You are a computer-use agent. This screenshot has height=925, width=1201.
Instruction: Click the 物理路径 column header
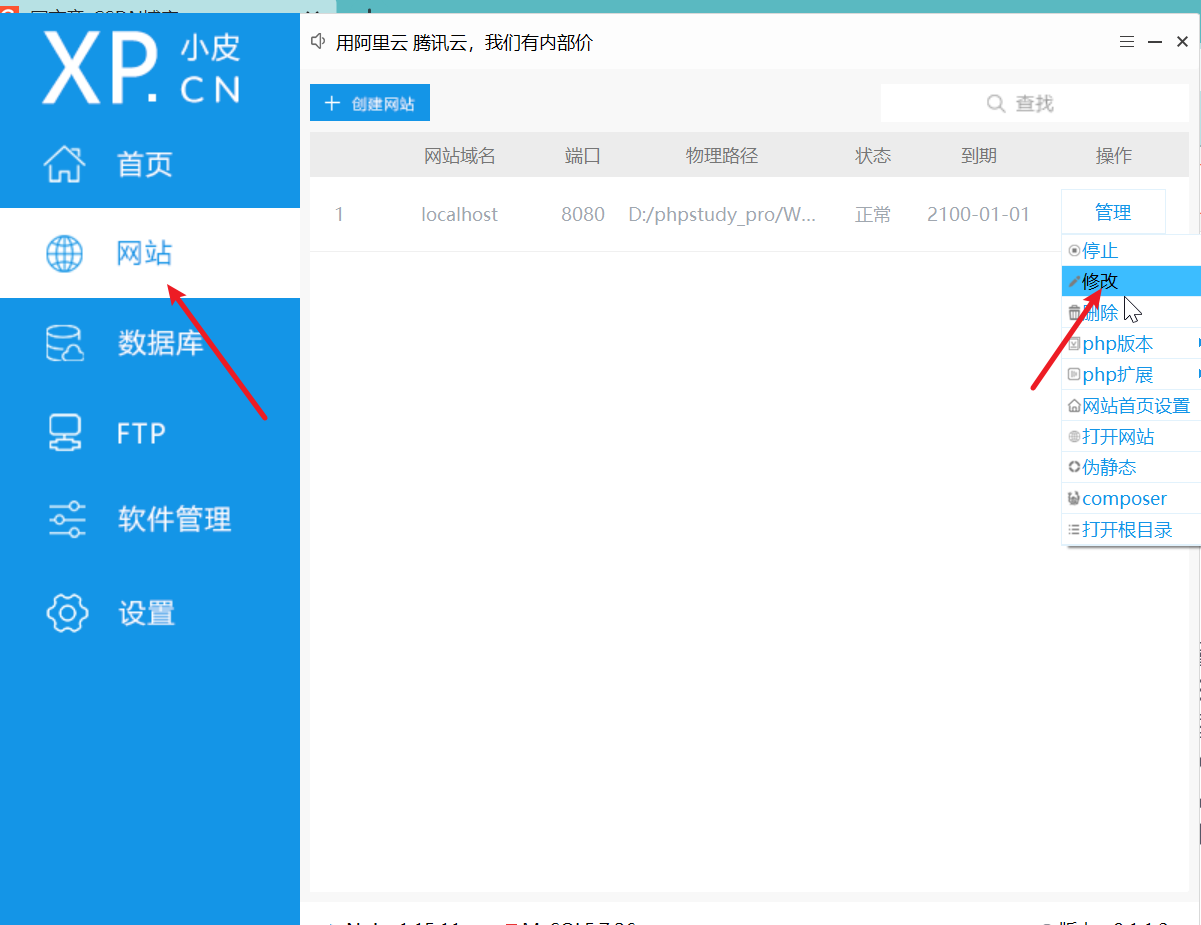pos(722,156)
